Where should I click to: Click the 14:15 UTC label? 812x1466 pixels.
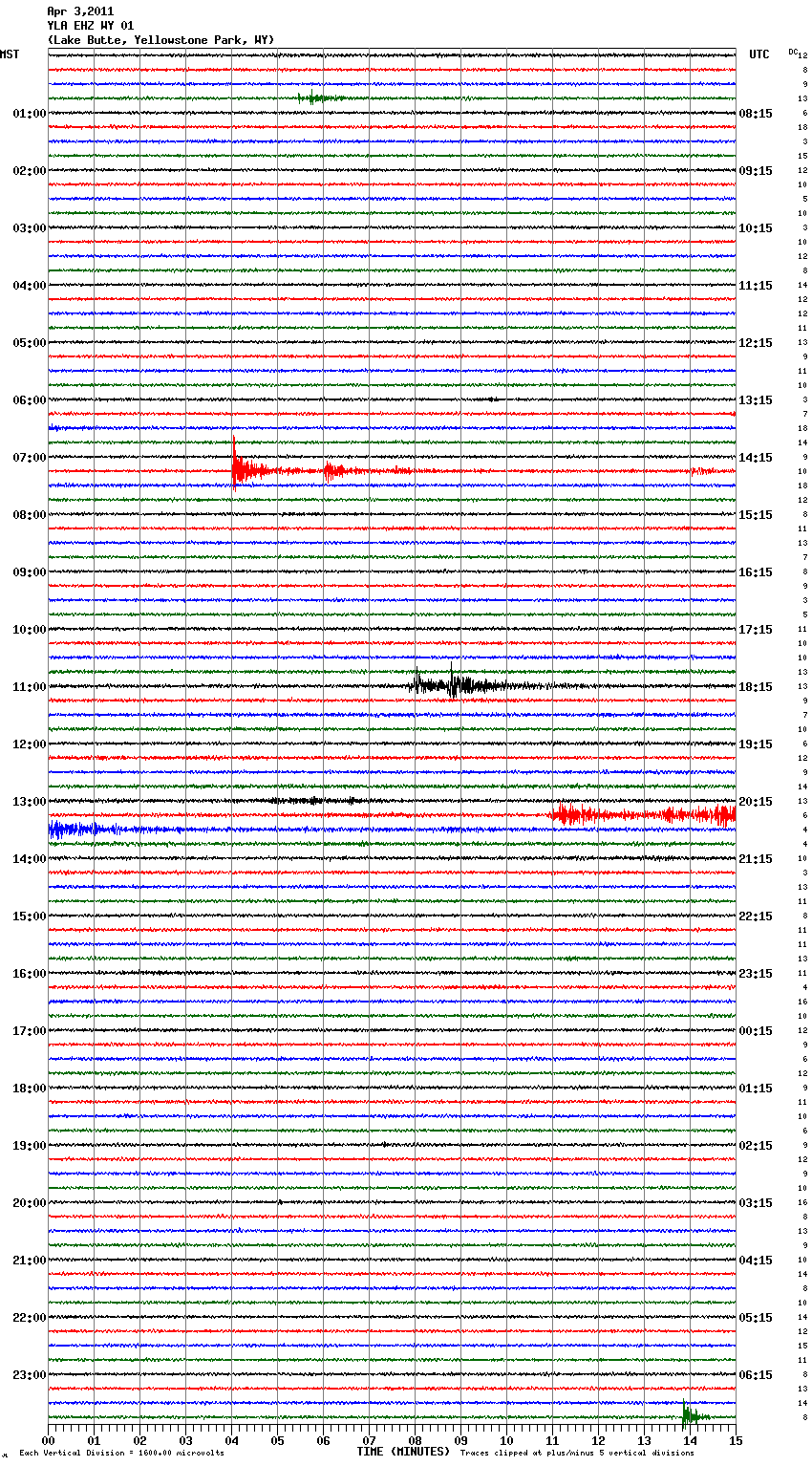click(x=756, y=458)
